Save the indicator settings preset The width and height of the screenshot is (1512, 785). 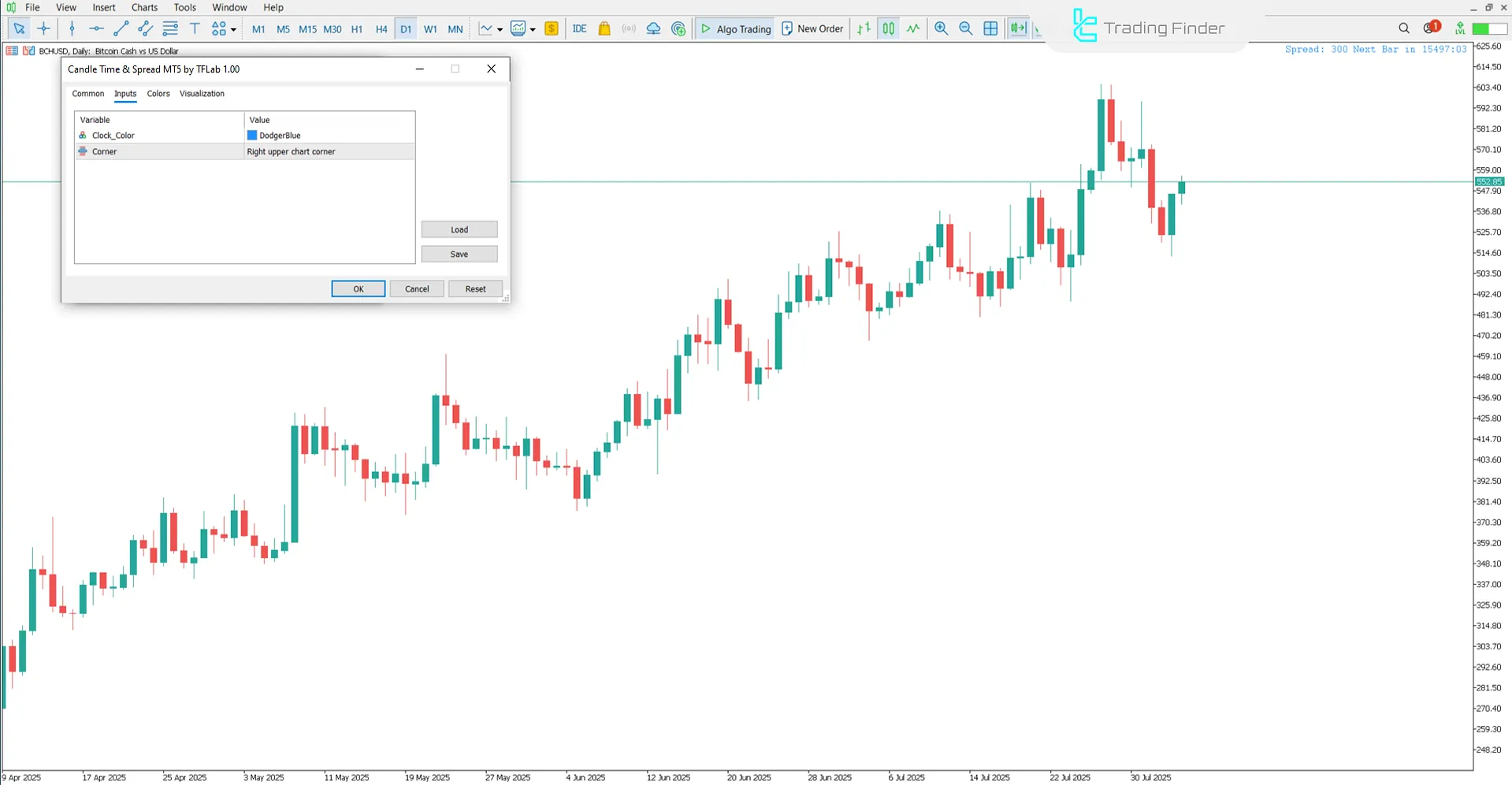(459, 254)
